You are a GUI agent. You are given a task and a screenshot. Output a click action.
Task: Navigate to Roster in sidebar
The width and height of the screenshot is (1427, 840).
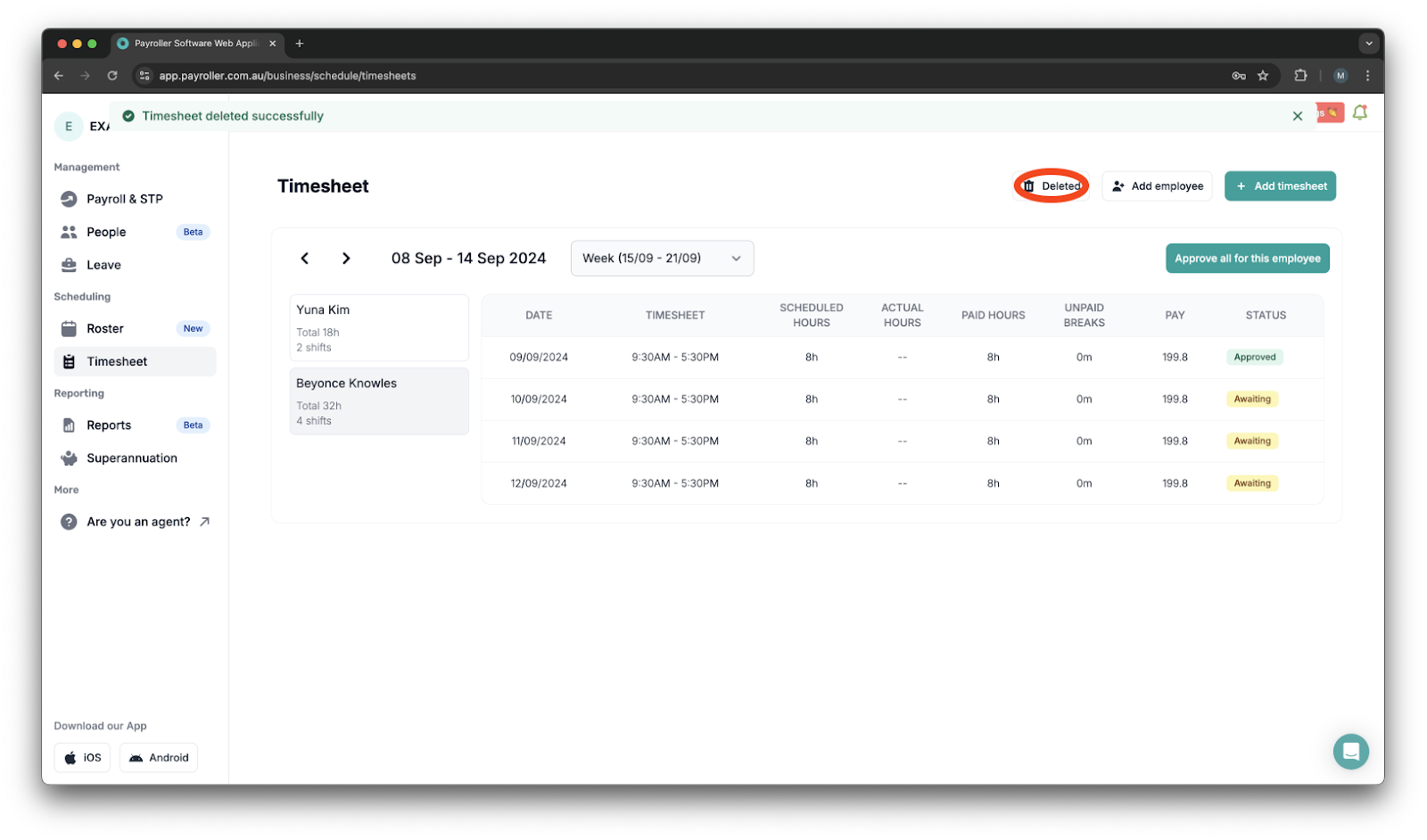click(x=105, y=329)
